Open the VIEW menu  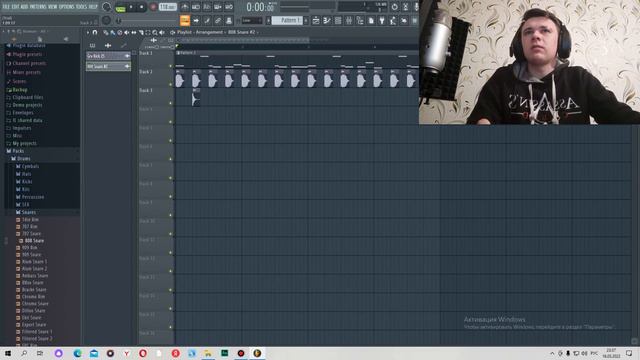[53, 7]
